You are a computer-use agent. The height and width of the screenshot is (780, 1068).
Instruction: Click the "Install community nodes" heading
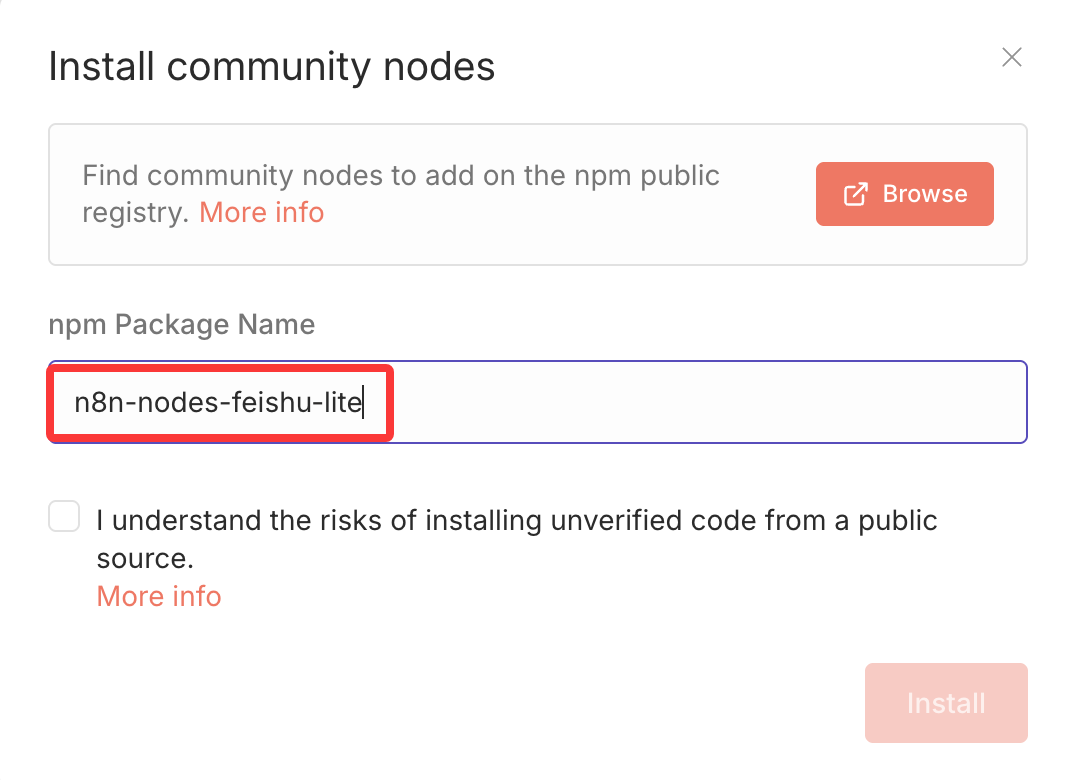(271, 67)
